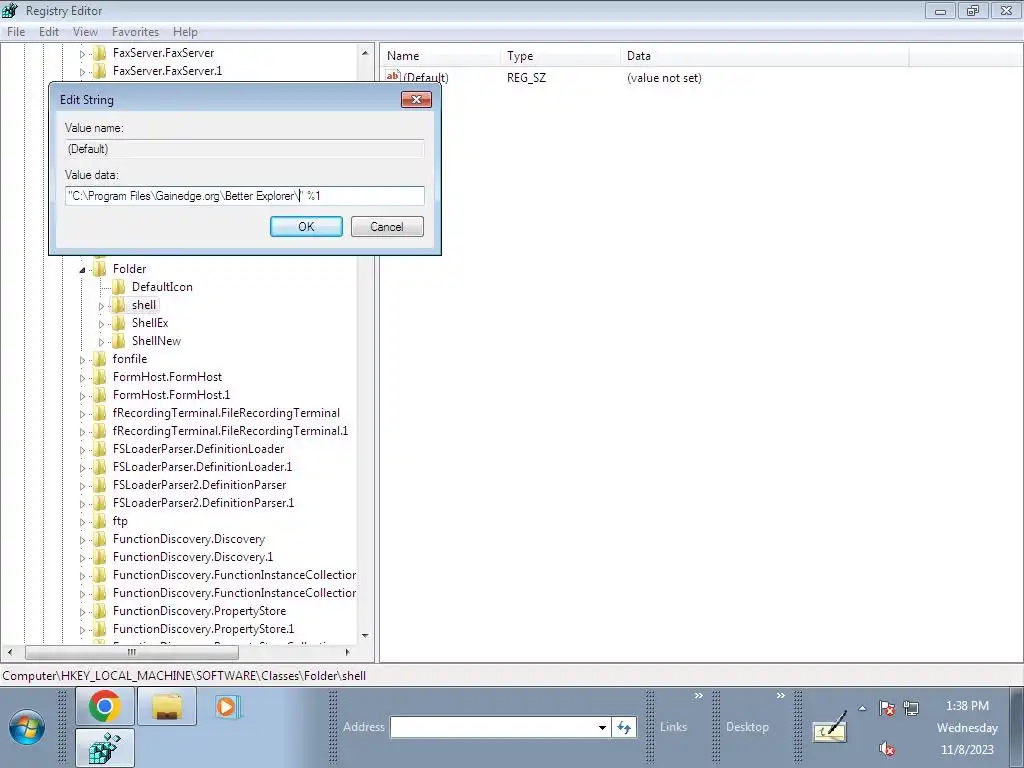Click the Address bar Go button
The height and width of the screenshot is (768, 1024).
[624, 727]
